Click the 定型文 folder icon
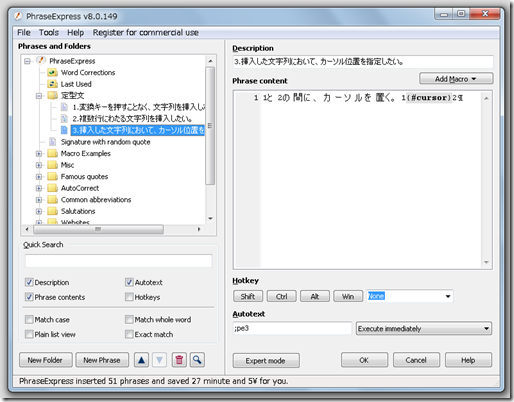The width and height of the screenshot is (514, 402). click(52, 96)
